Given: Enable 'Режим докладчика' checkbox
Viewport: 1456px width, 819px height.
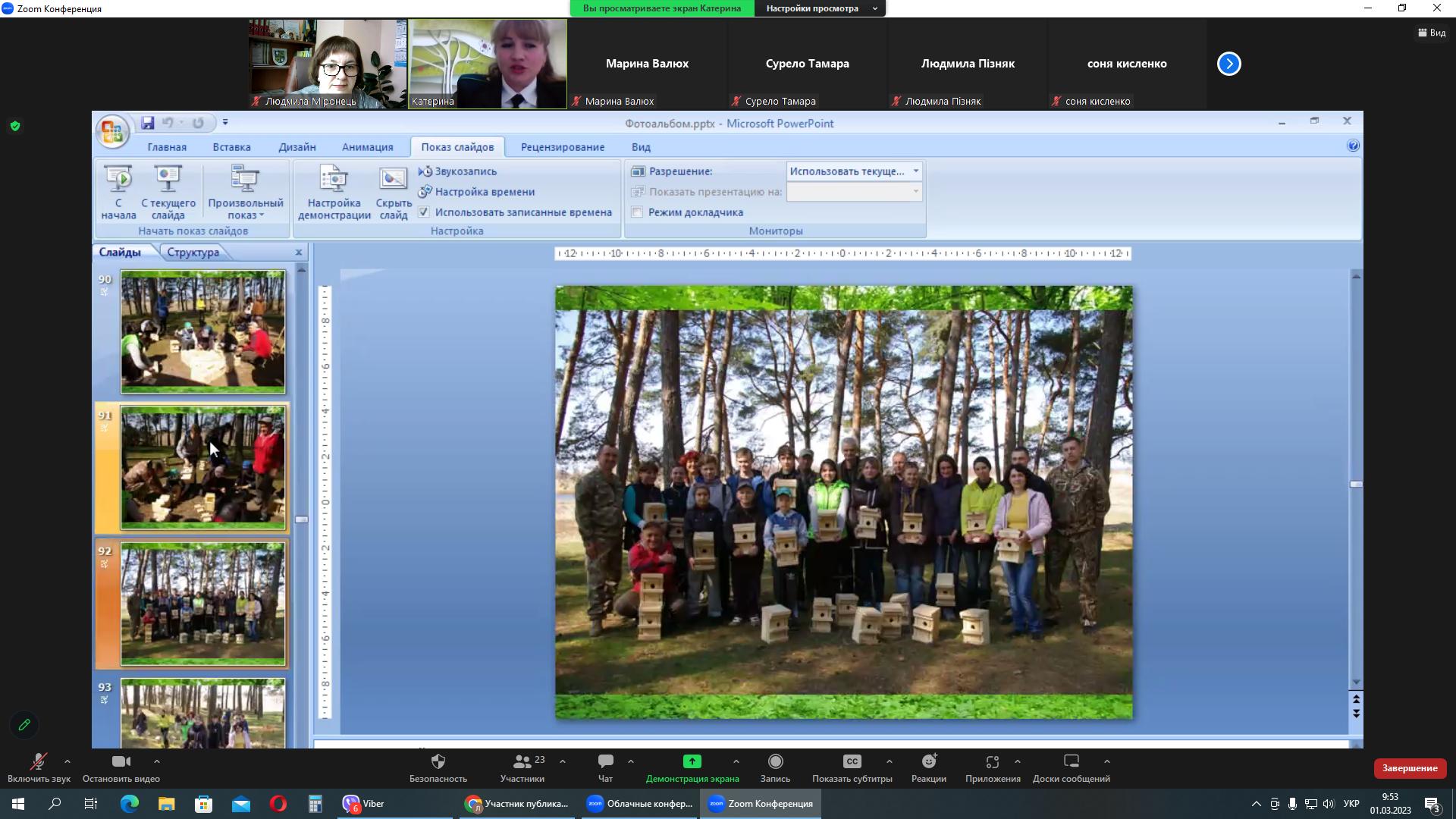Looking at the screenshot, I should [638, 212].
